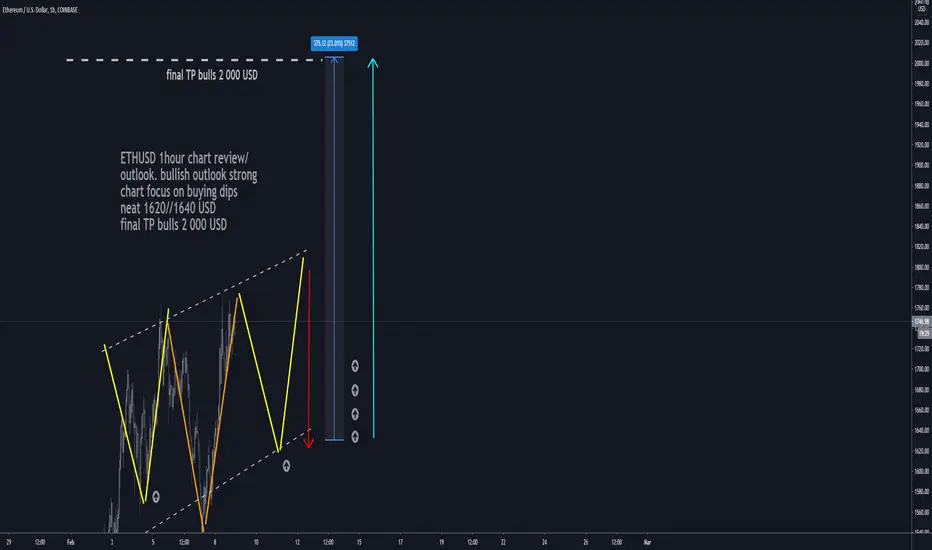
Task: Click the 1600.00 price axis label
Action: (x=922, y=472)
